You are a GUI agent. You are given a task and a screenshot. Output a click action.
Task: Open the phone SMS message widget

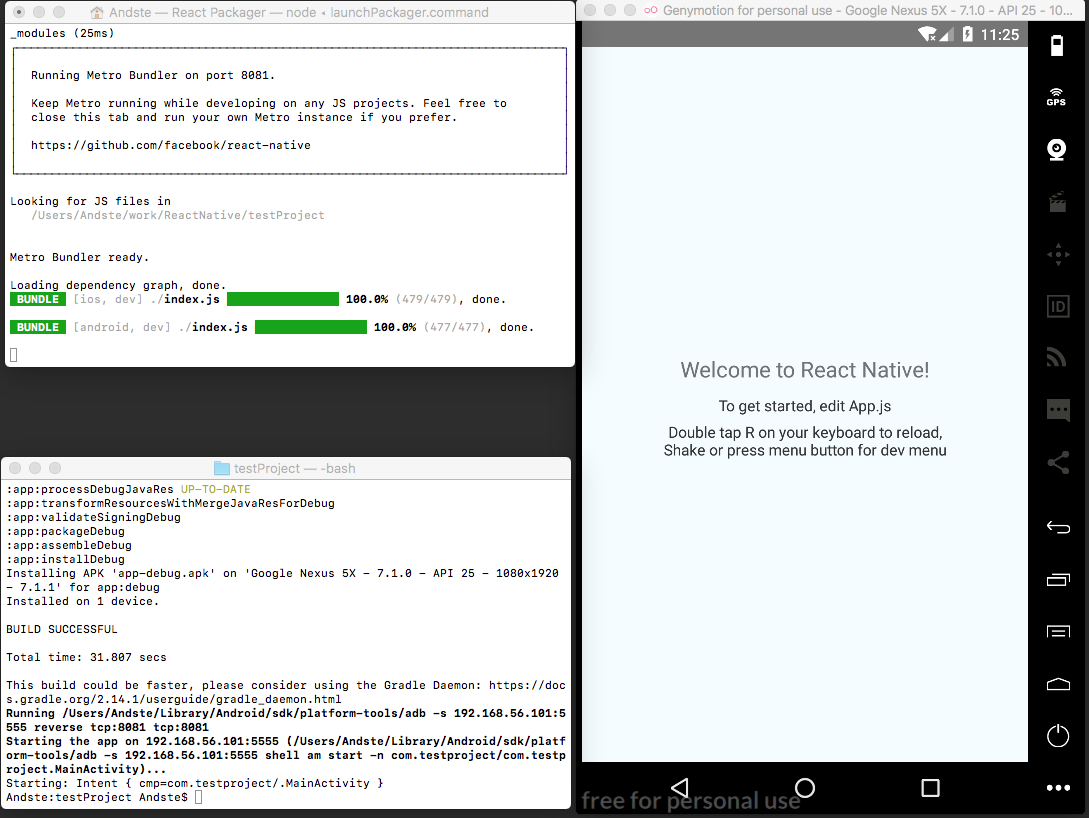(1058, 410)
